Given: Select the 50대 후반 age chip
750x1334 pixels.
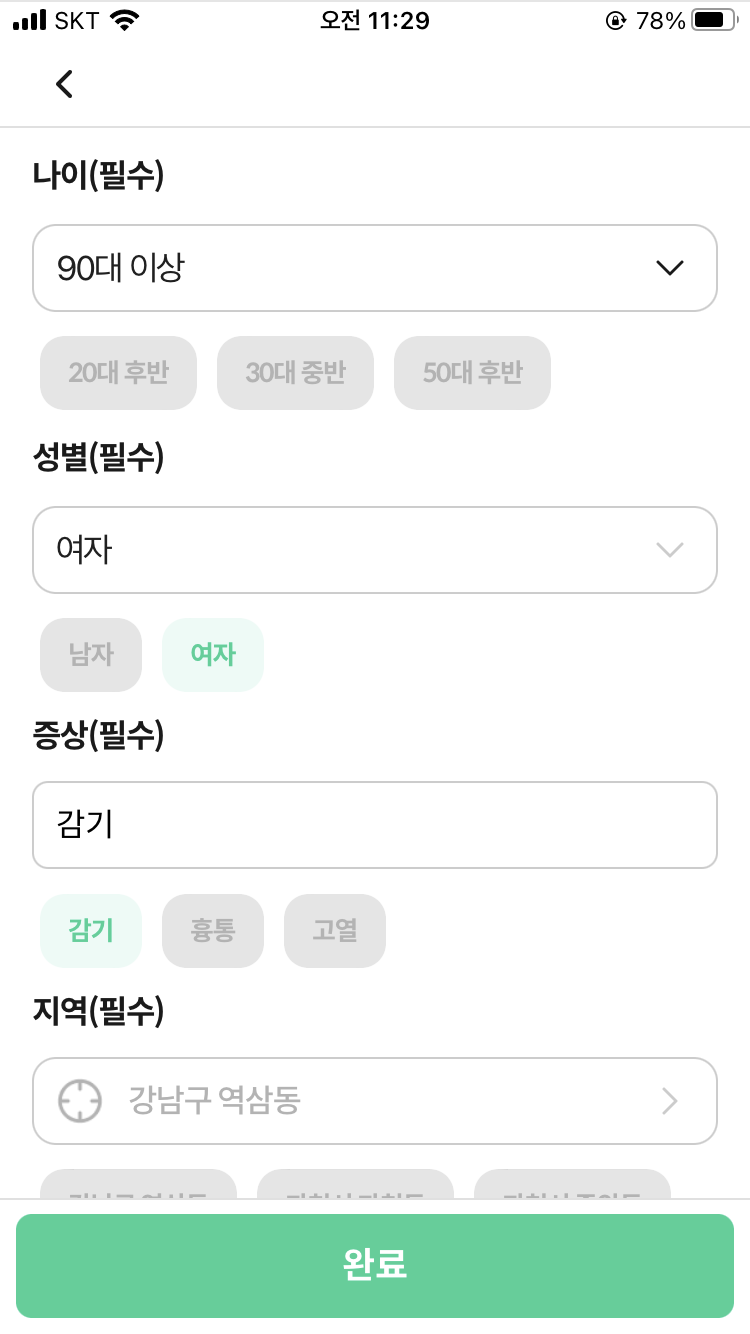Looking at the screenshot, I should [472, 373].
